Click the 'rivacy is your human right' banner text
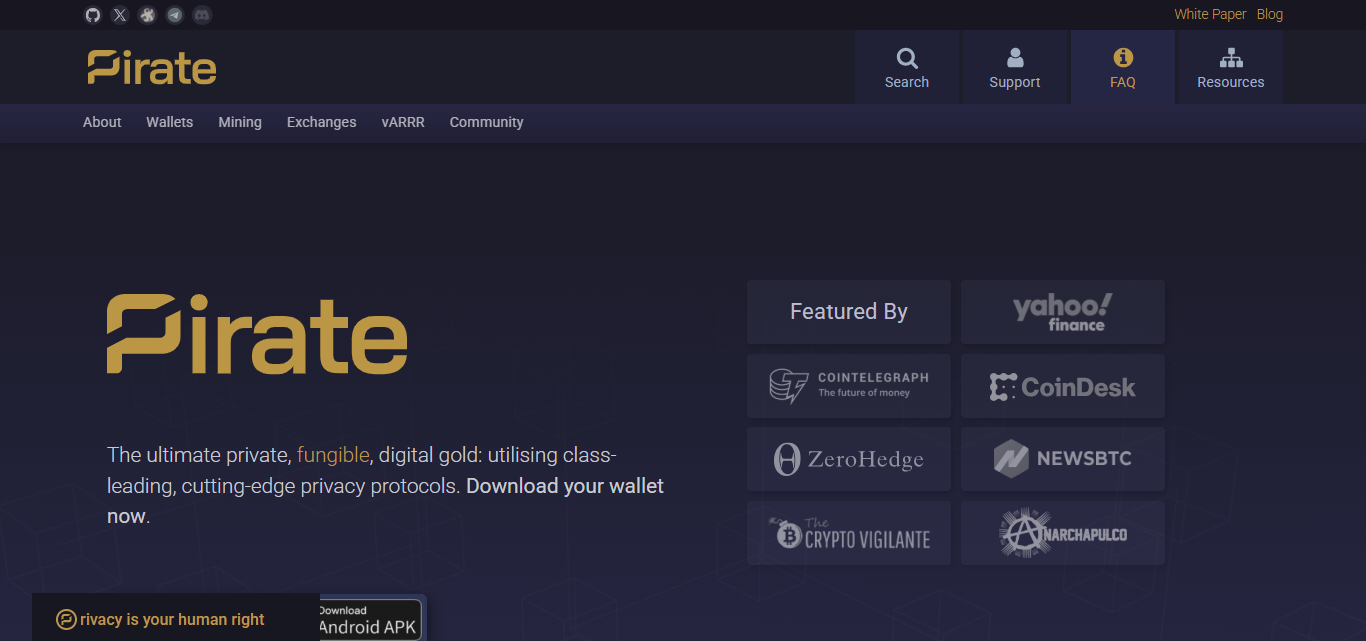This screenshot has width=1366, height=641. click(172, 620)
